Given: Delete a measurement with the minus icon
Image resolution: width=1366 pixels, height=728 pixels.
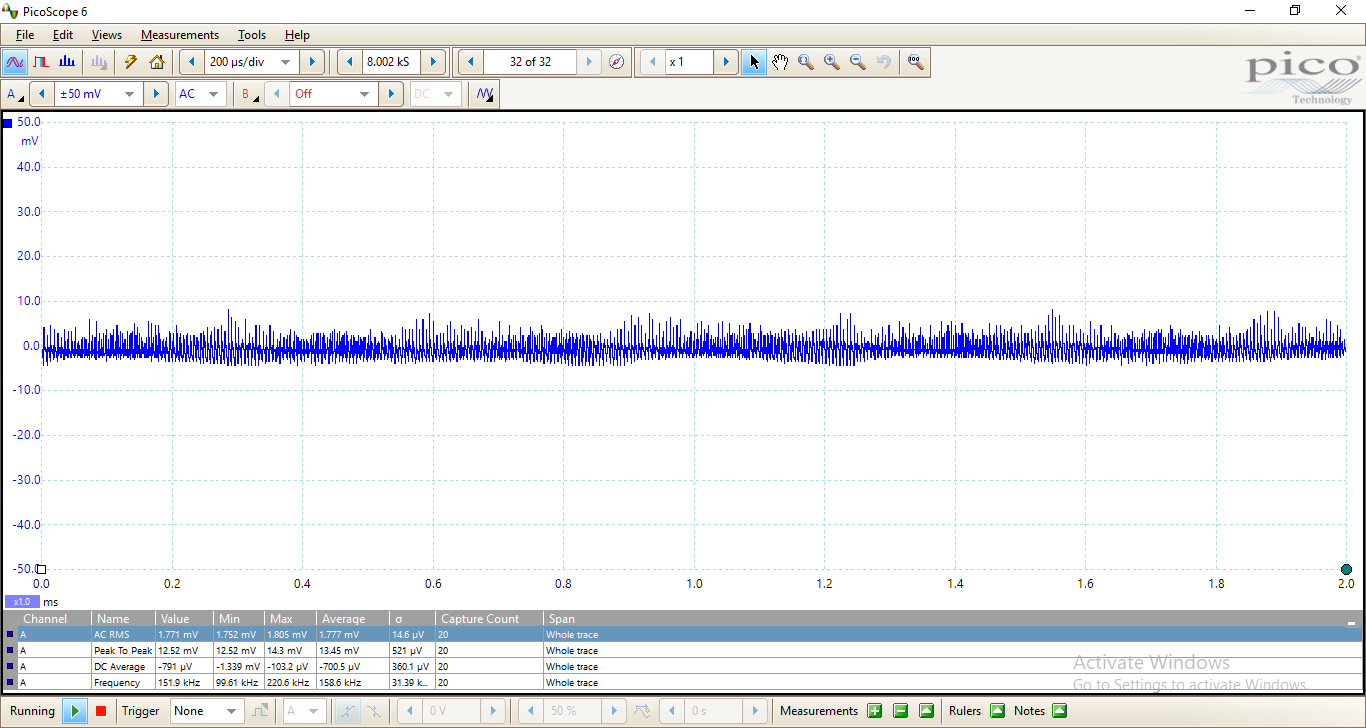Looking at the screenshot, I should 900,711.
